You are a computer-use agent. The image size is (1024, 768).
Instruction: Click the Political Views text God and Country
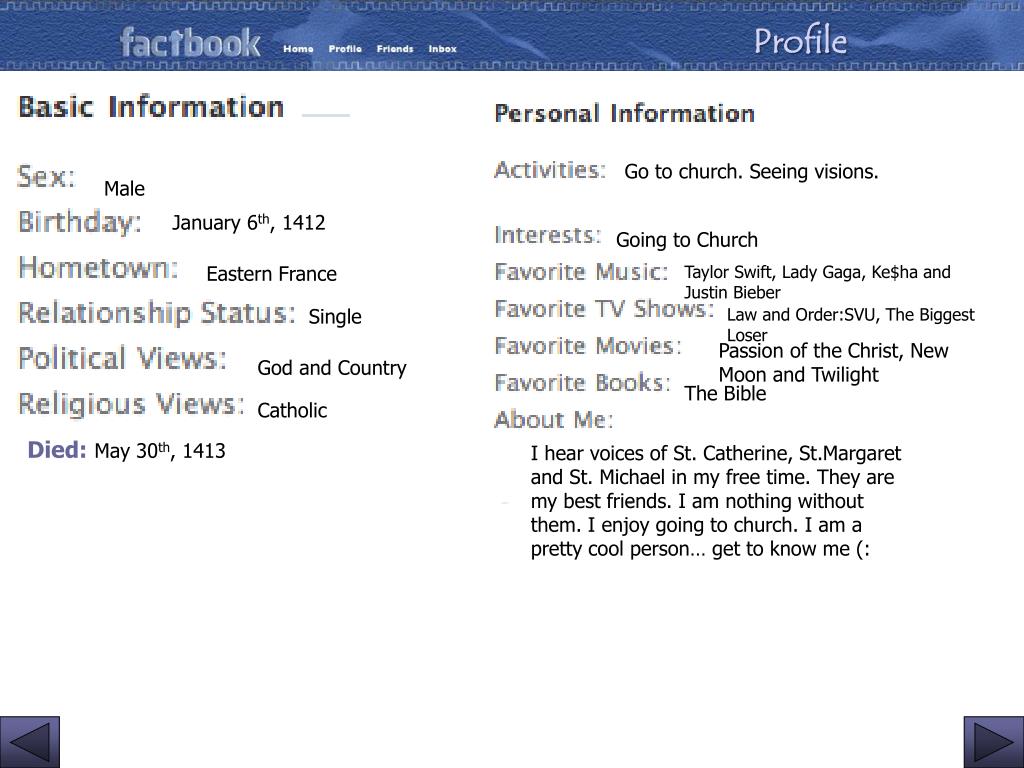[332, 368]
